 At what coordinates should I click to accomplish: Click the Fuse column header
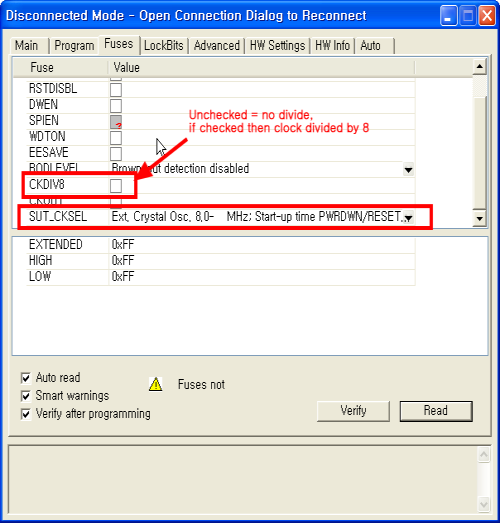click(60, 68)
